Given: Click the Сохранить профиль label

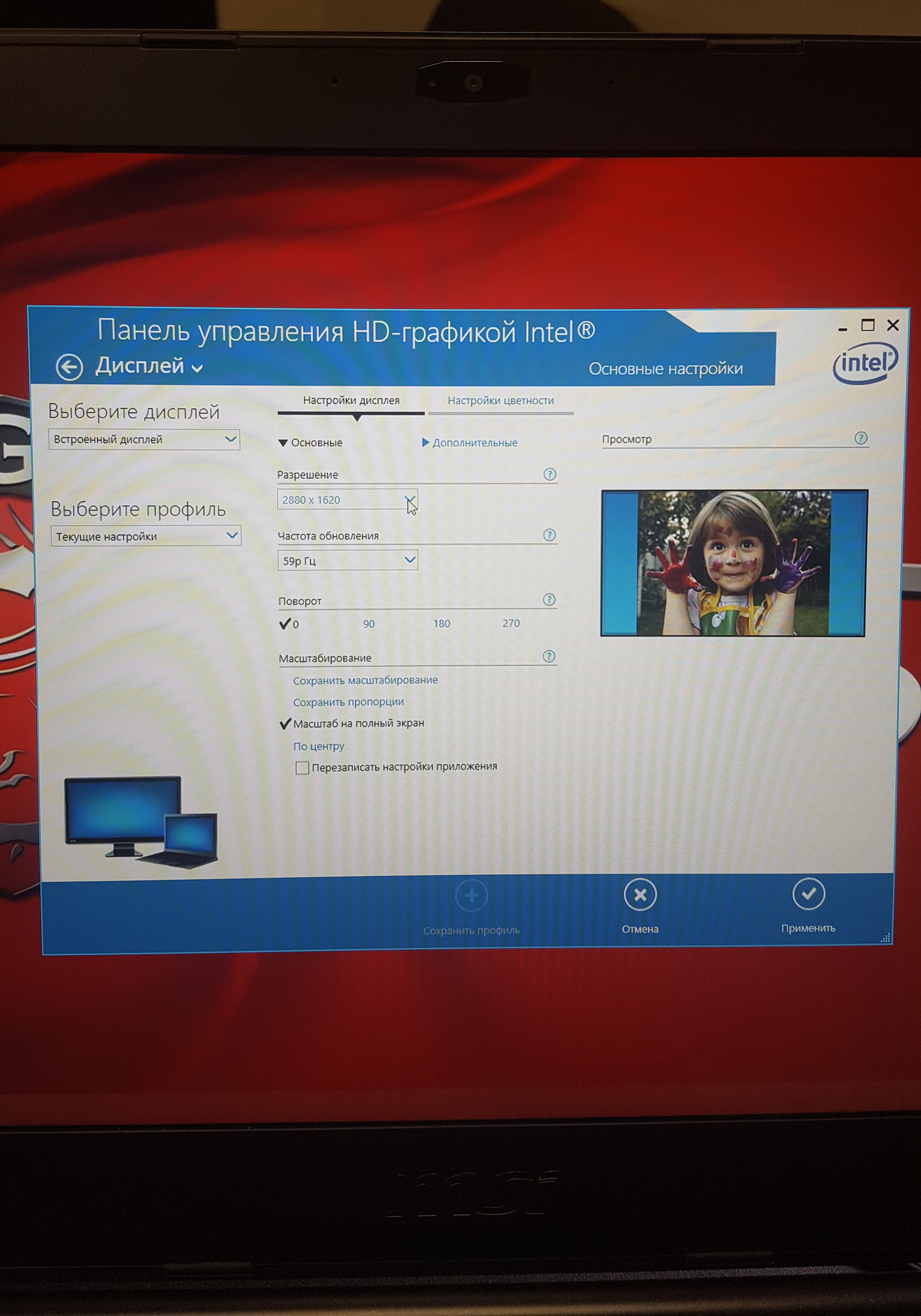Looking at the screenshot, I should 471,930.
